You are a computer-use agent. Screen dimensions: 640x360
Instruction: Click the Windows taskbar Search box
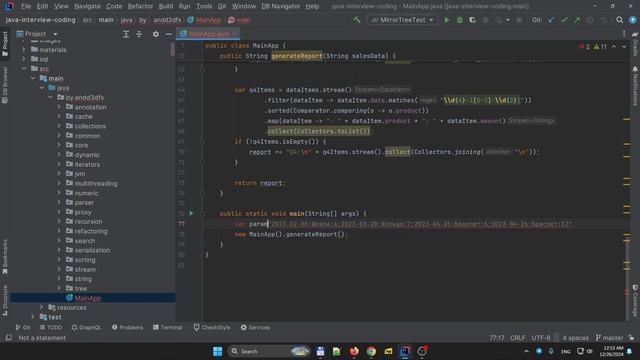pyautogui.click(x=268, y=351)
